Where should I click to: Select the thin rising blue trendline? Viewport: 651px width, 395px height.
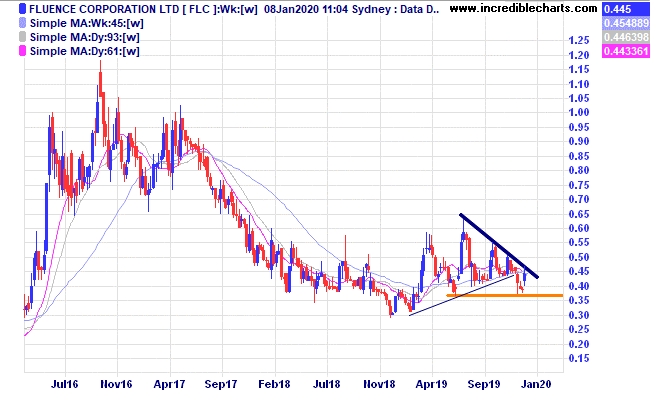[x=462, y=295]
